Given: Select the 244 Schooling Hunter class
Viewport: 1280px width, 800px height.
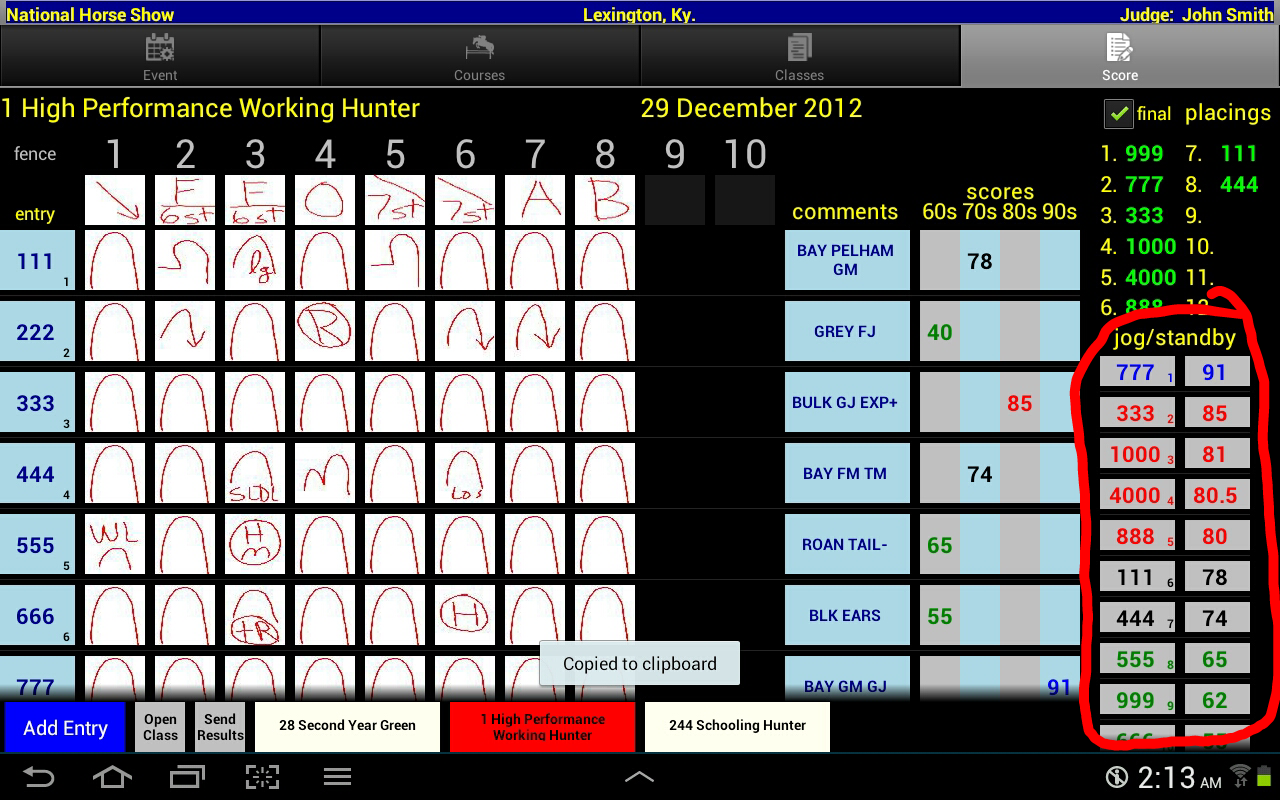Looking at the screenshot, I should [737, 726].
